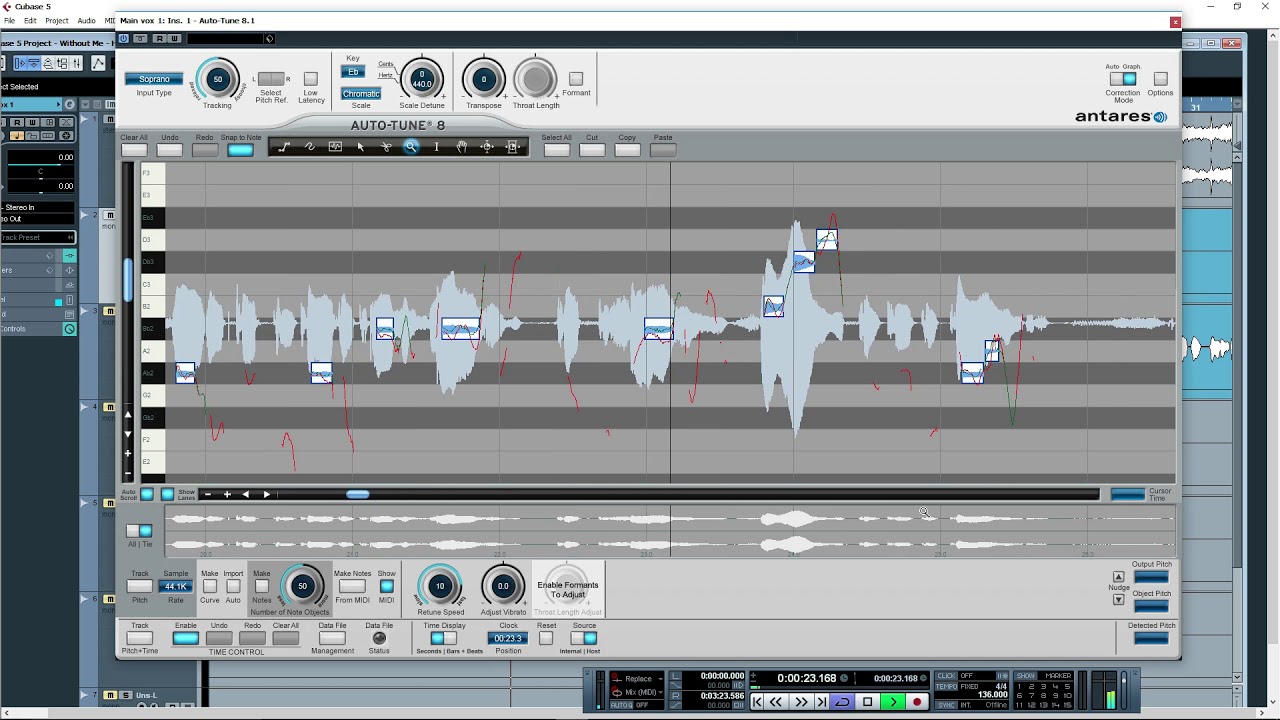Switch the Select Pitch Ref. L/R toggle
Viewport: 1280px width, 720px height.
270,79
